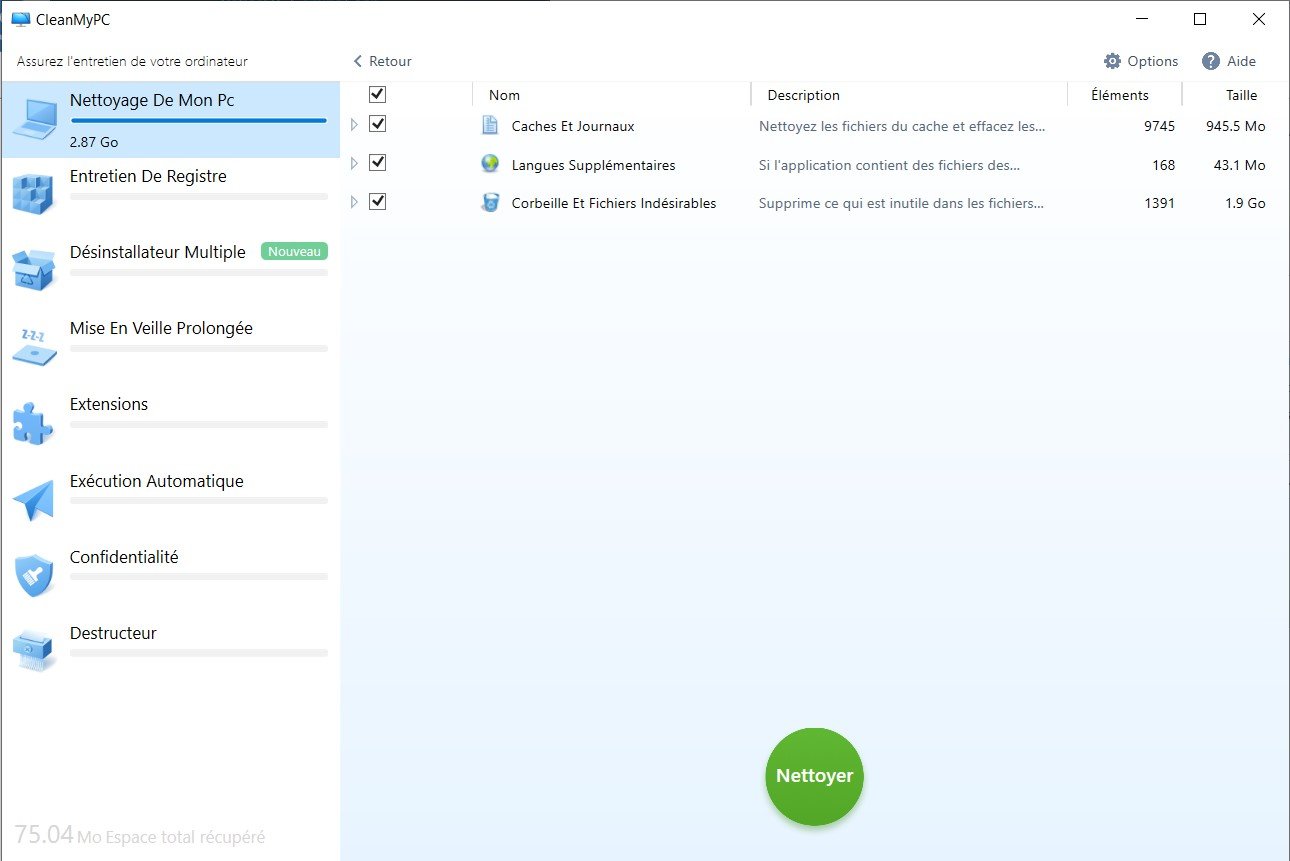Image resolution: width=1290 pixels, height=861 pixels.
Task: Open Exécution Automatique section
Action: coord(171,500)
